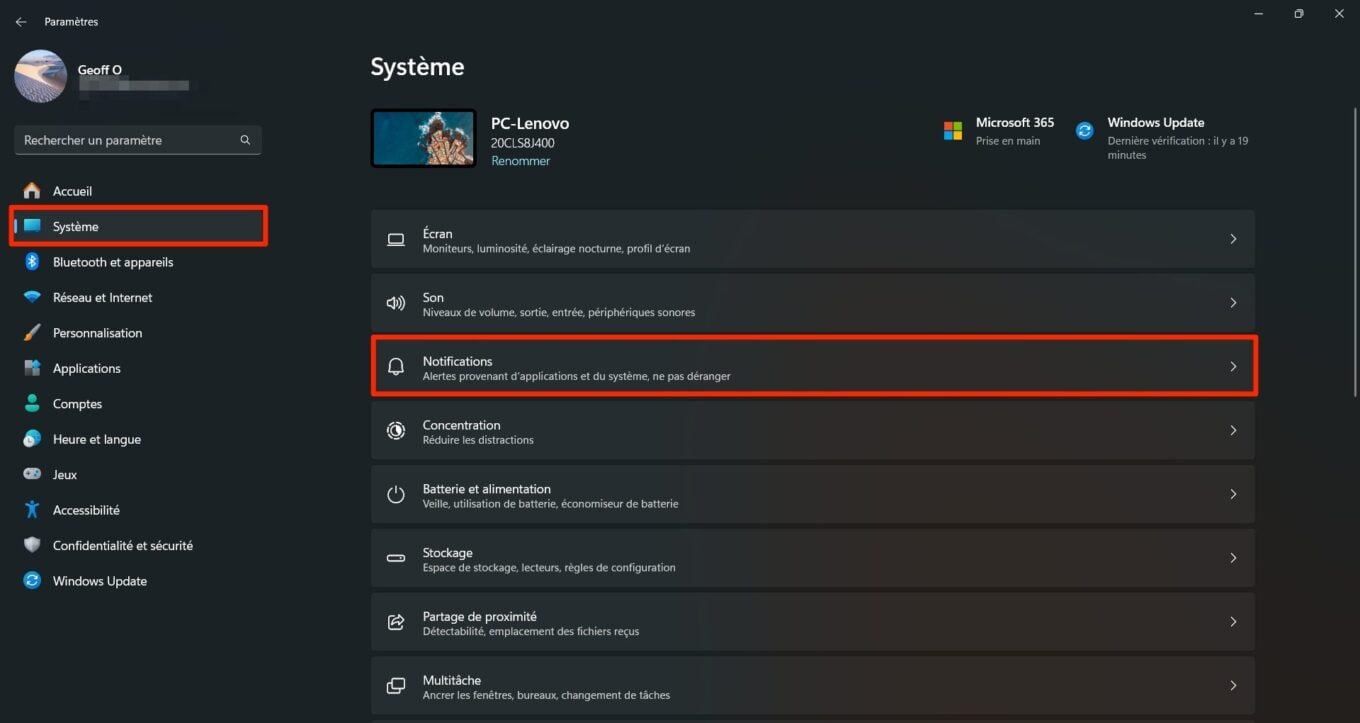Image resolution: width=1360 pixels, height=723 pixels.
Task: Click the Windows Update sidebar icon
Action: click(x=32, y=581)
